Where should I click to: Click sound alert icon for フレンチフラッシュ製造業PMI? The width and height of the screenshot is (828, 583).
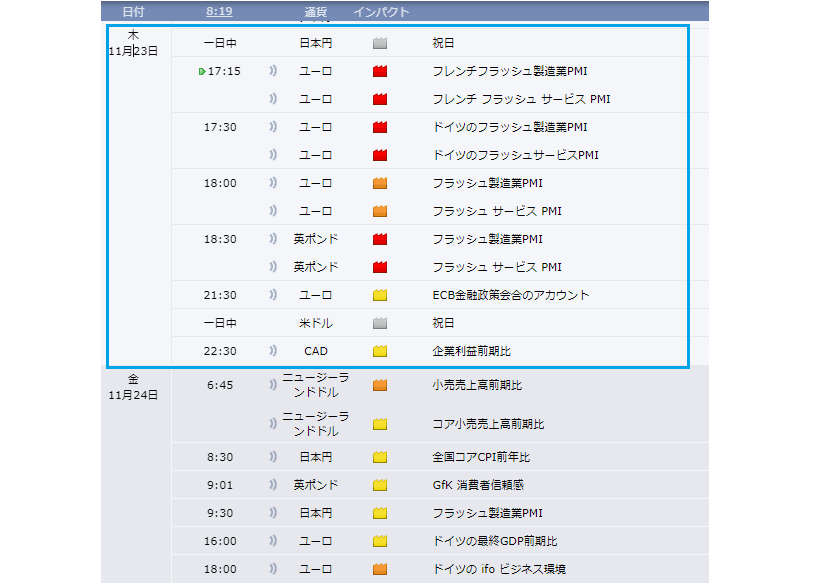[273, 71]
